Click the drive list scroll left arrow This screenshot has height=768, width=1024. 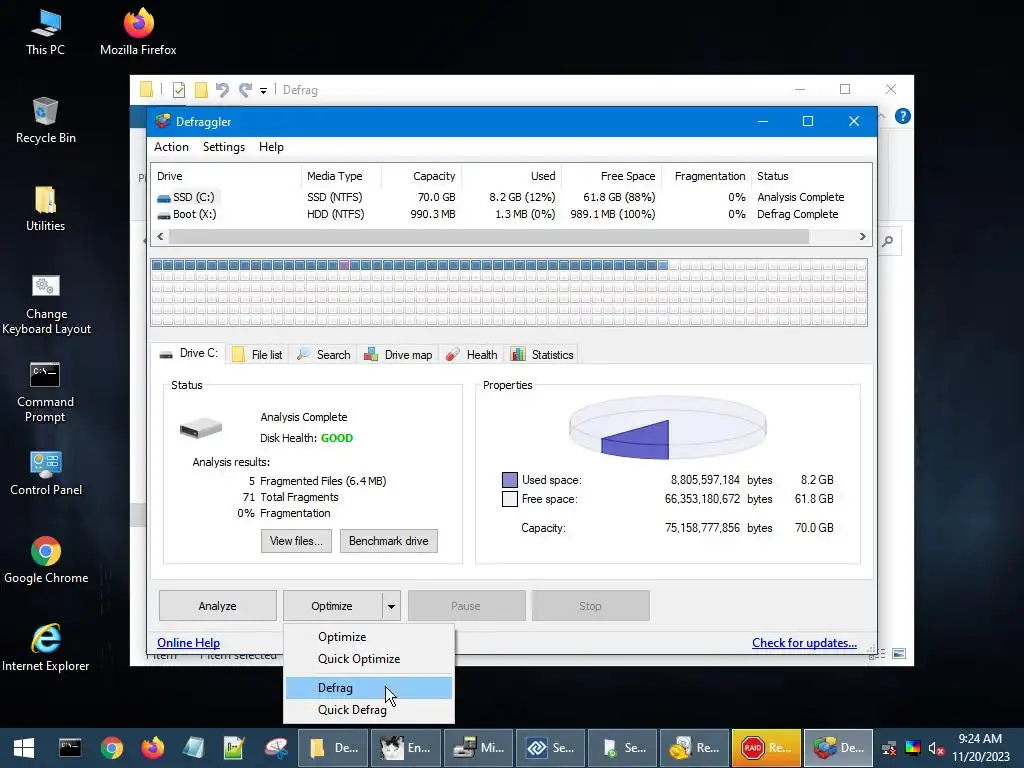(x=160, y=236)
